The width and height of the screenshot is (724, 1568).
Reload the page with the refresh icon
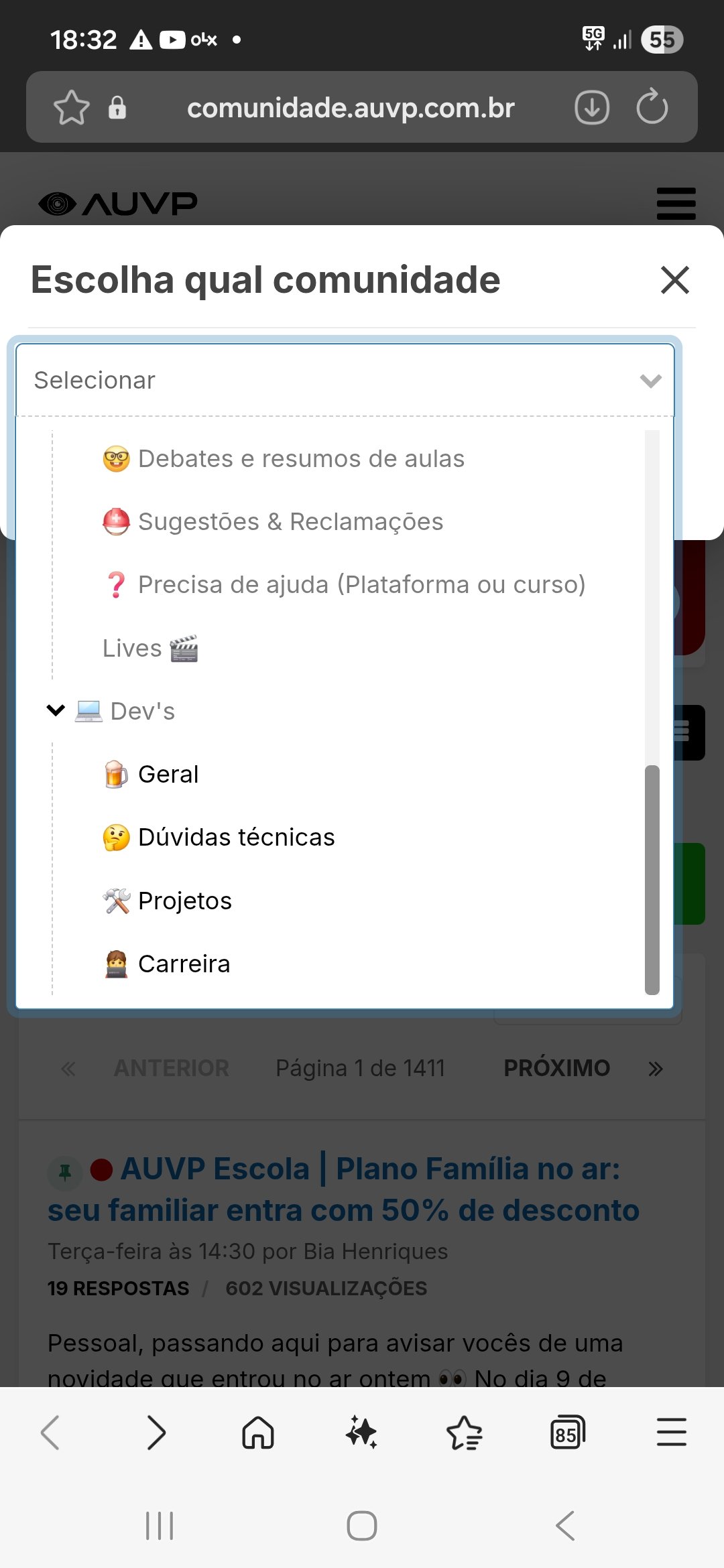652,107
